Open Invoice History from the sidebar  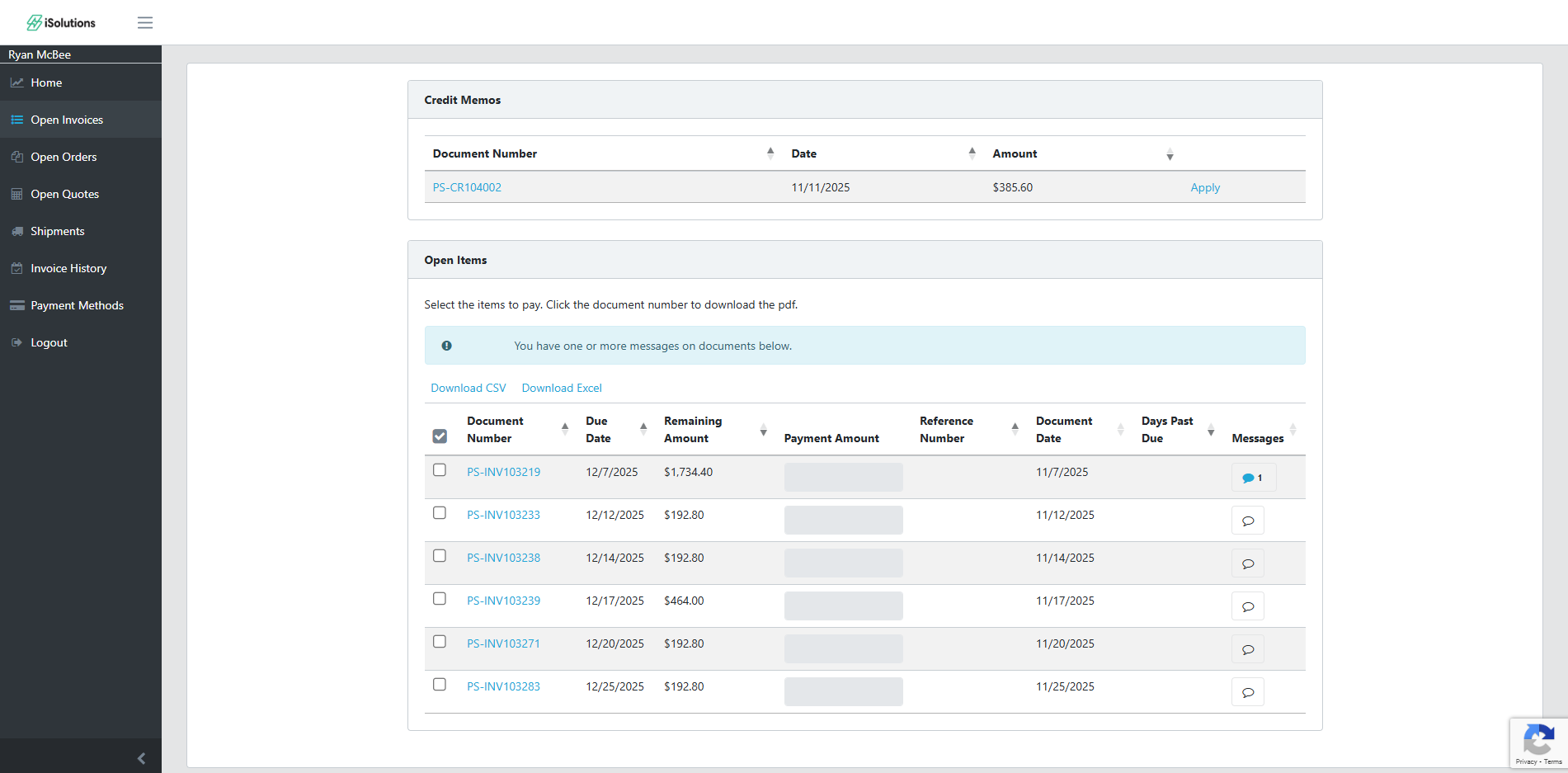[x=68, y=268]
